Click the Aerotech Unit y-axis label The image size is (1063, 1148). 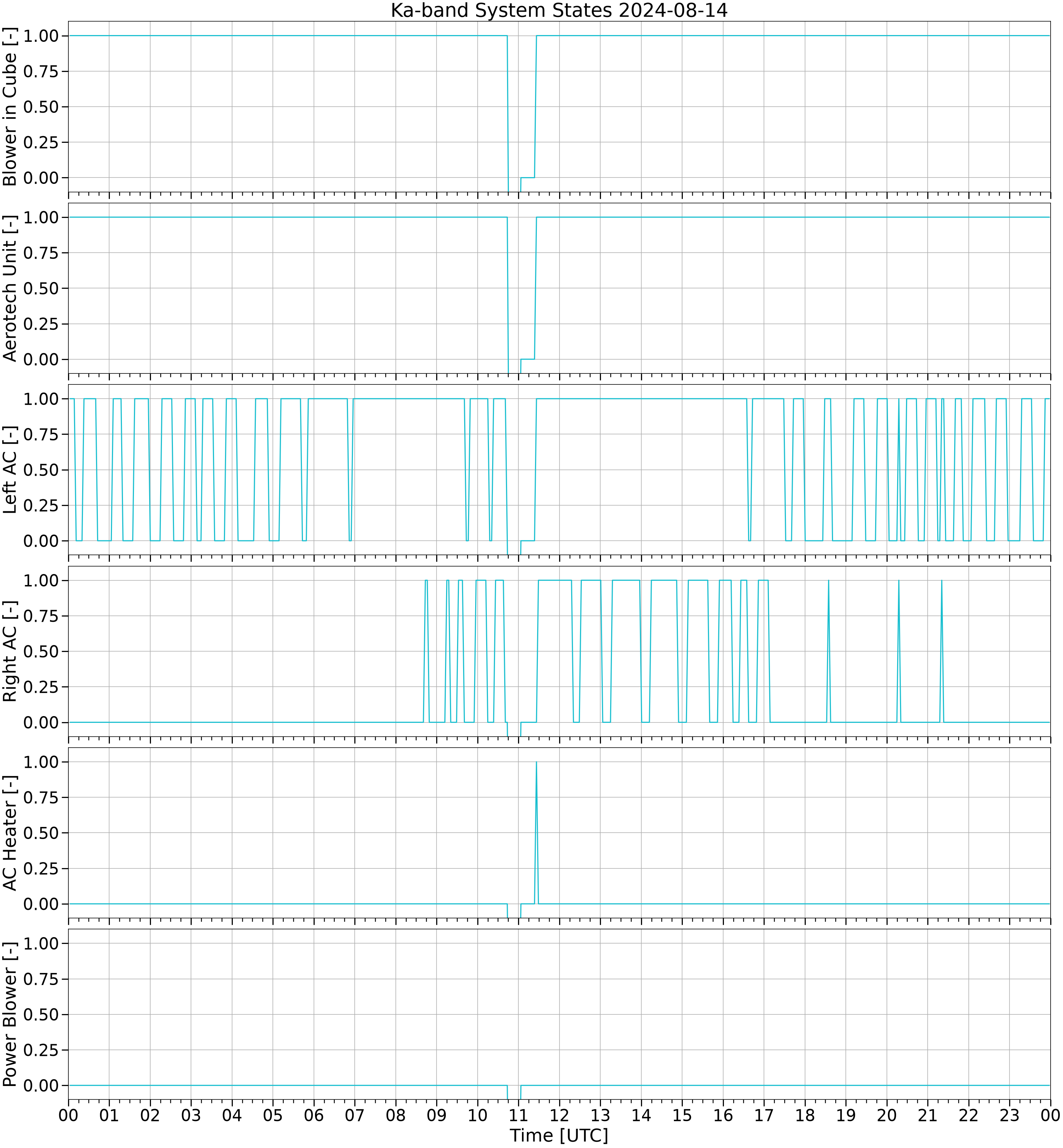pos(10,288)
